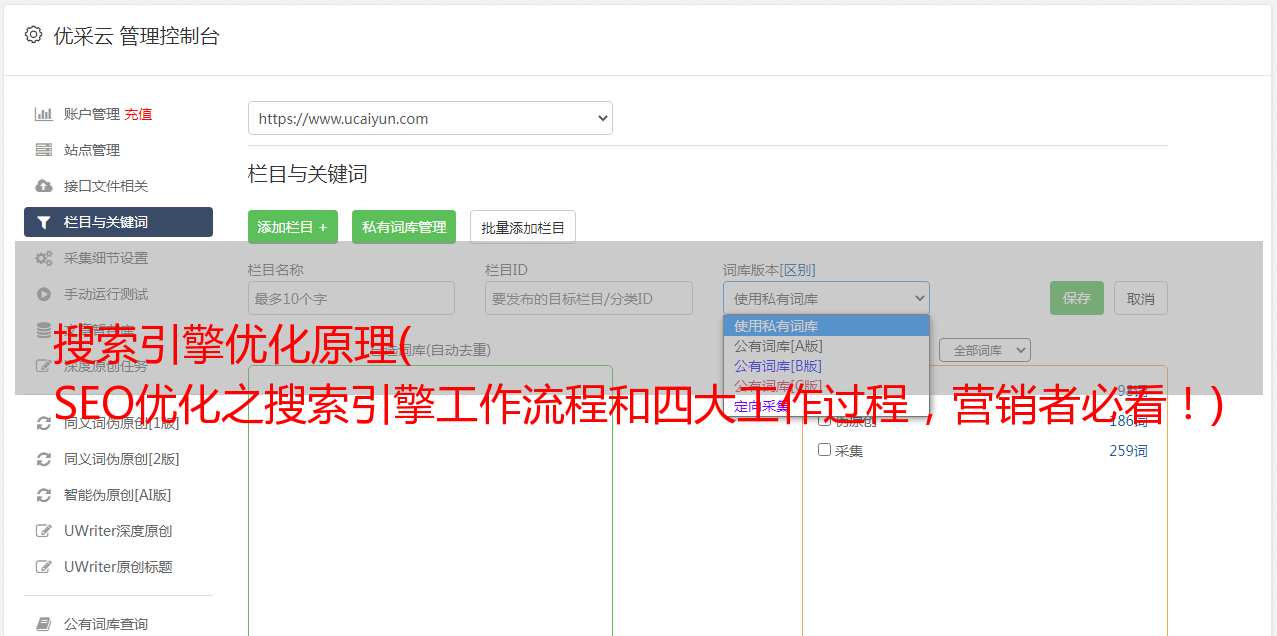Image resolution: width=1277 pixels, height=636 pixels.
Task: Click the edit icon for UWriter深度原创
Action: point(44,531)
